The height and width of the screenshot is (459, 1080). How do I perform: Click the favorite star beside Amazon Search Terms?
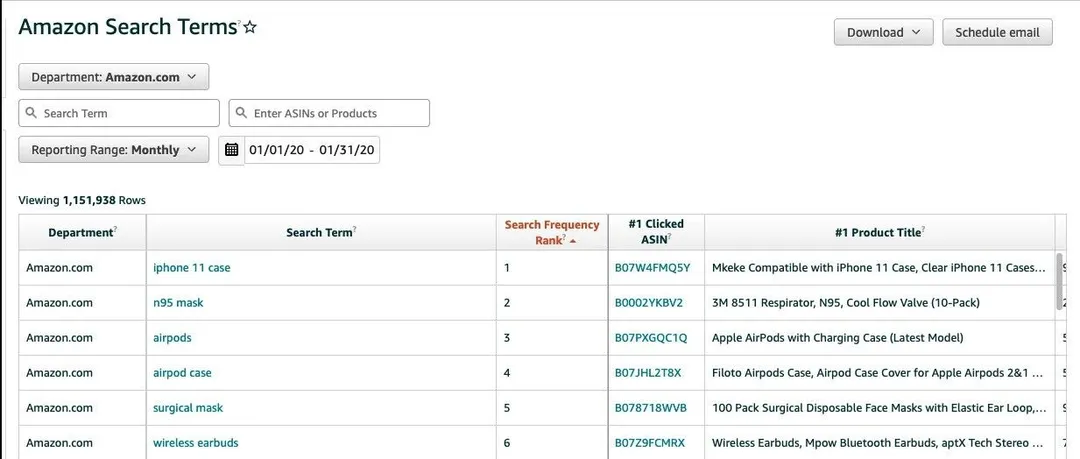tap(250, 28)
